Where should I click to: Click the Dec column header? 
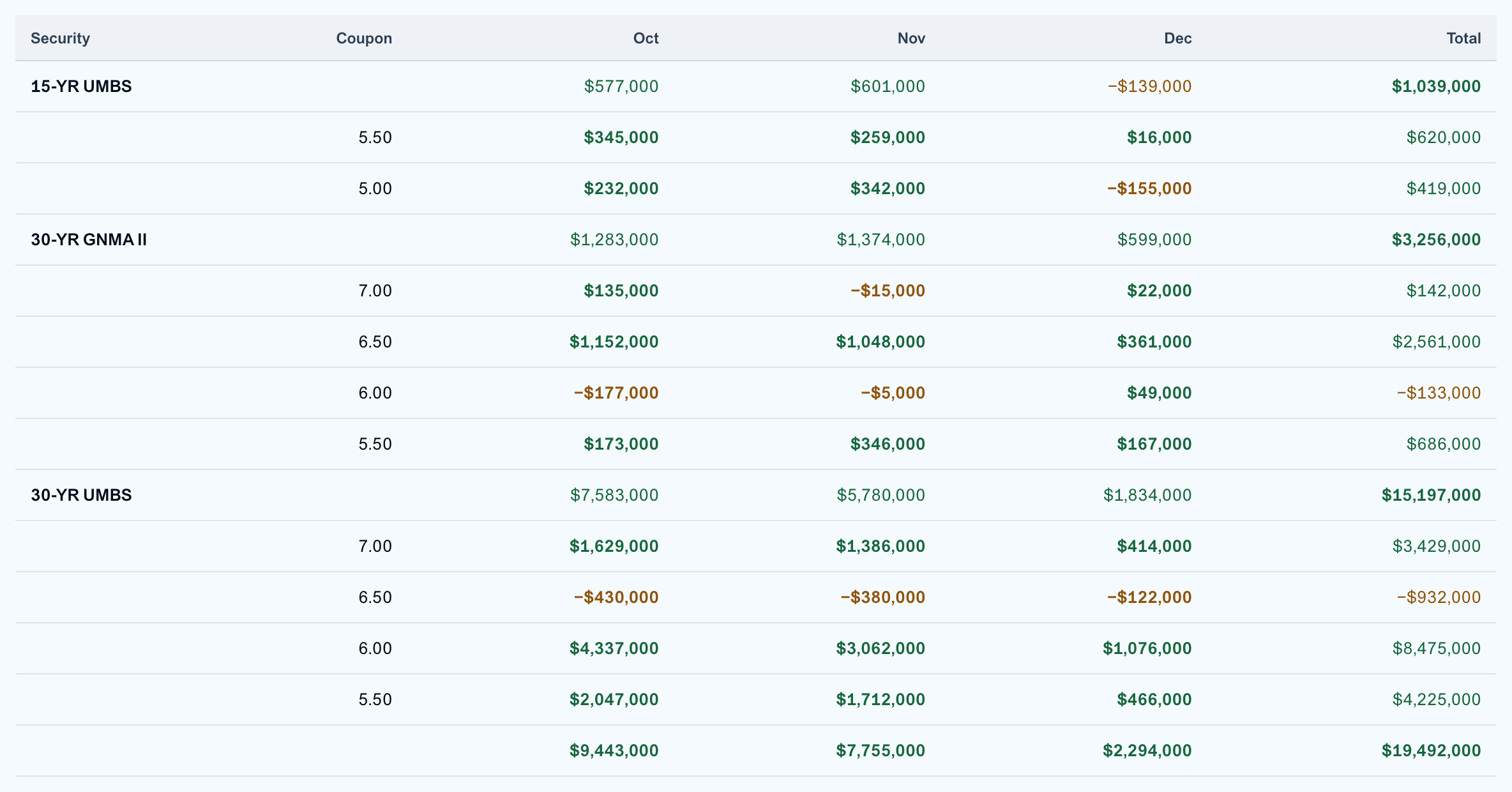click(1178, 38)
